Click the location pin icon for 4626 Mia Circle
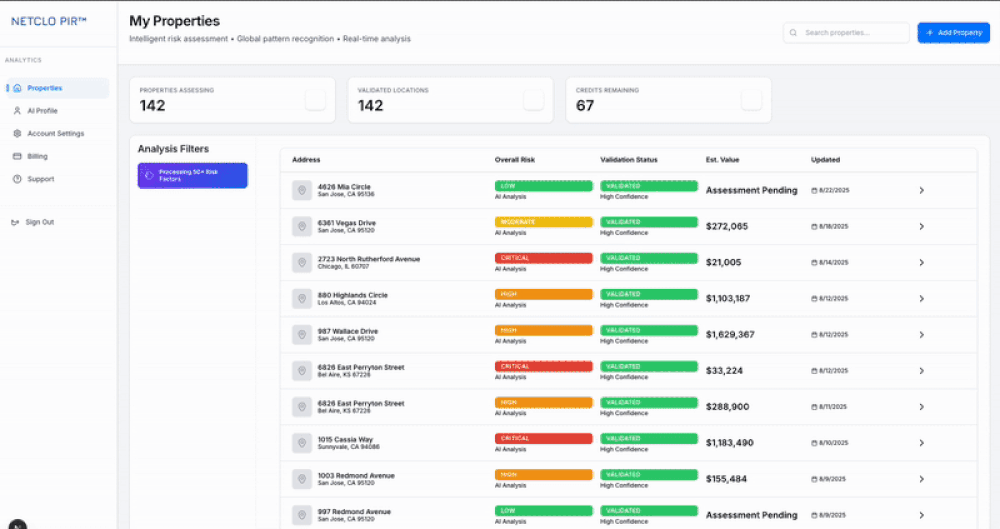 point(302,190)
